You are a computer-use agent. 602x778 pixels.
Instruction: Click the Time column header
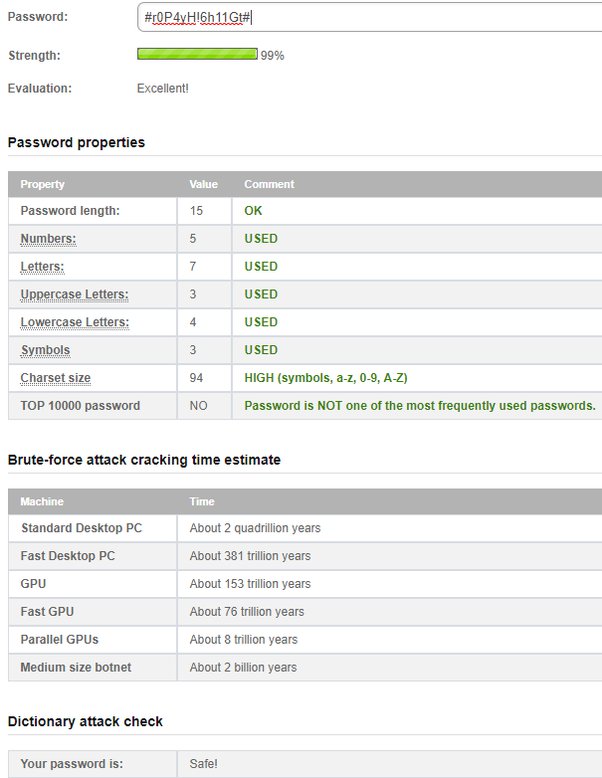click(x=202, y=502)
